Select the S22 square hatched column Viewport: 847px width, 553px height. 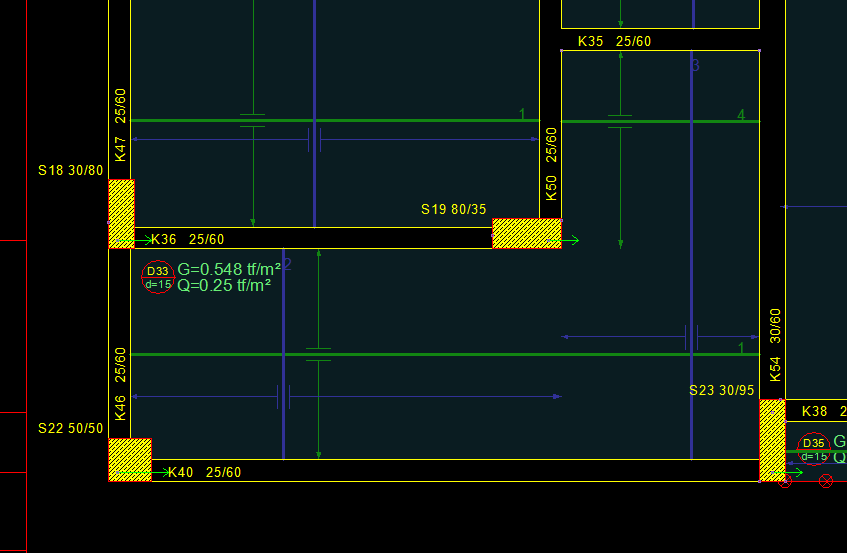pyautogui.click(x=130, y=460)
